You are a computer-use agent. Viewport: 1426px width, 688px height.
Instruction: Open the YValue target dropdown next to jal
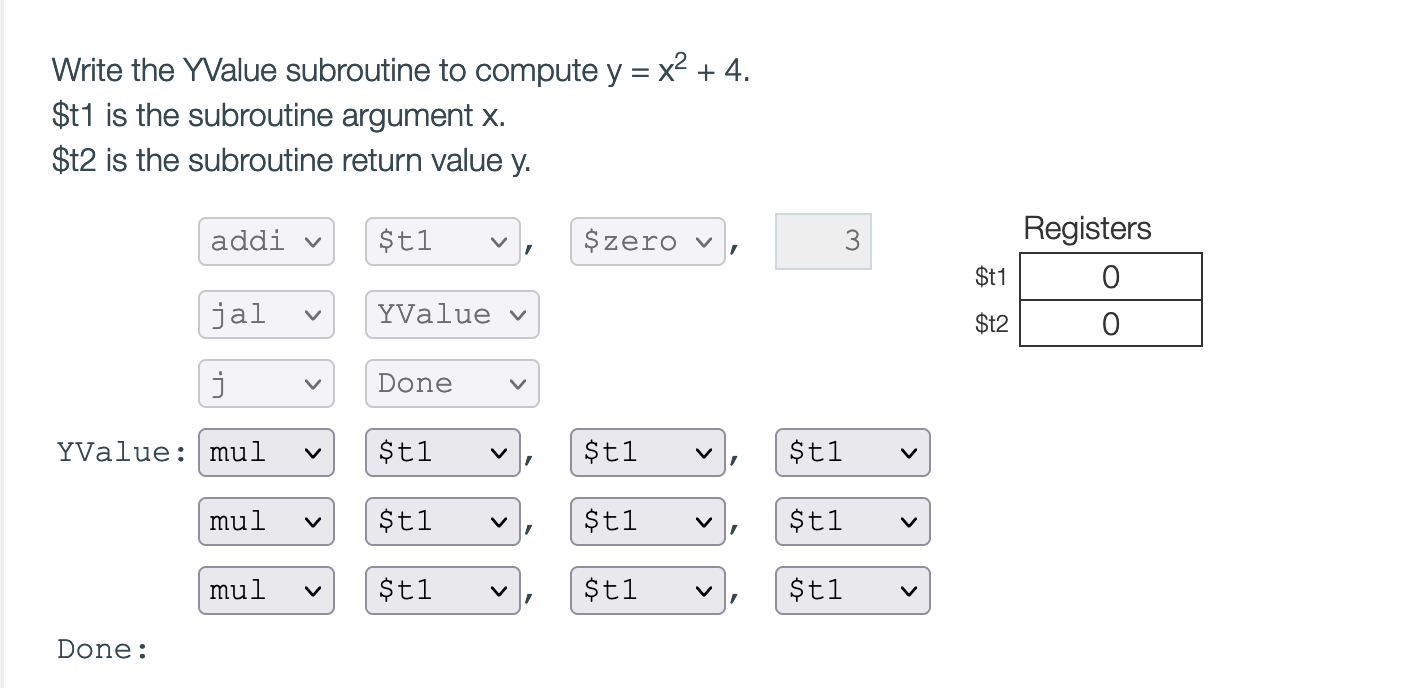click(452, 314)
